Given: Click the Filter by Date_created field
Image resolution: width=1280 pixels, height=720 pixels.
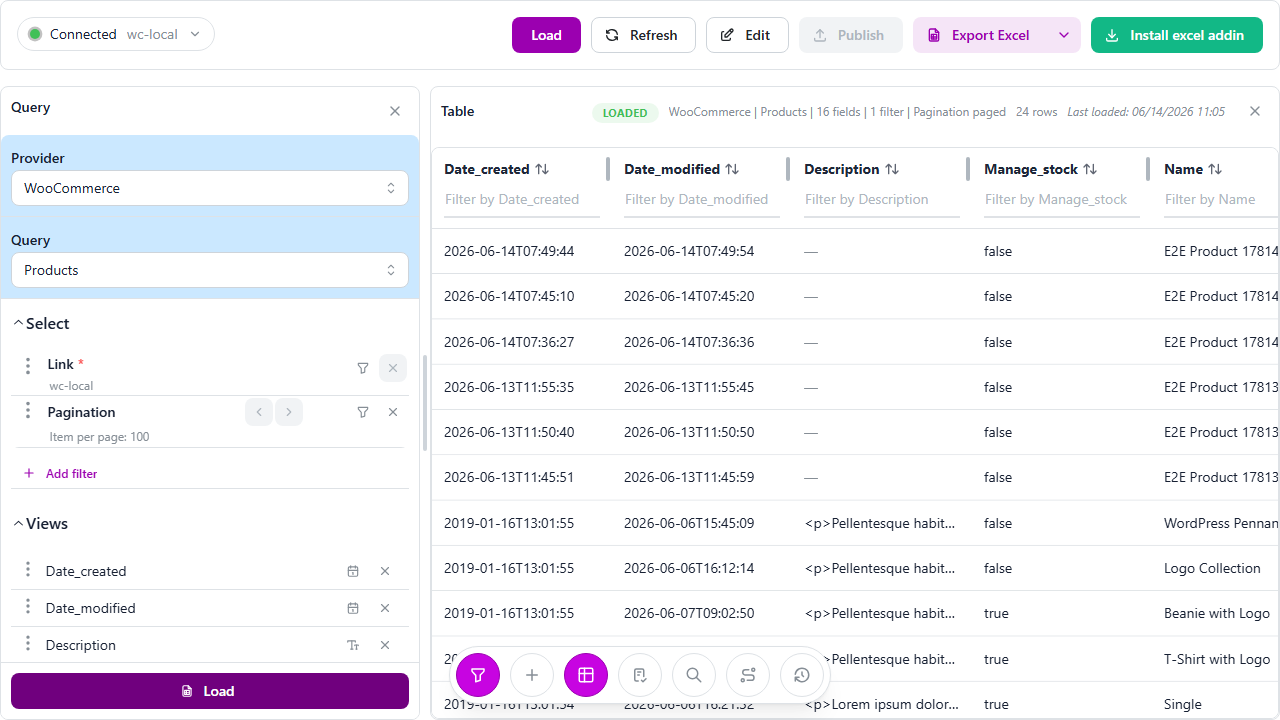Looking at the screenshot, I should pyautogui.click(x=522, y=200).
